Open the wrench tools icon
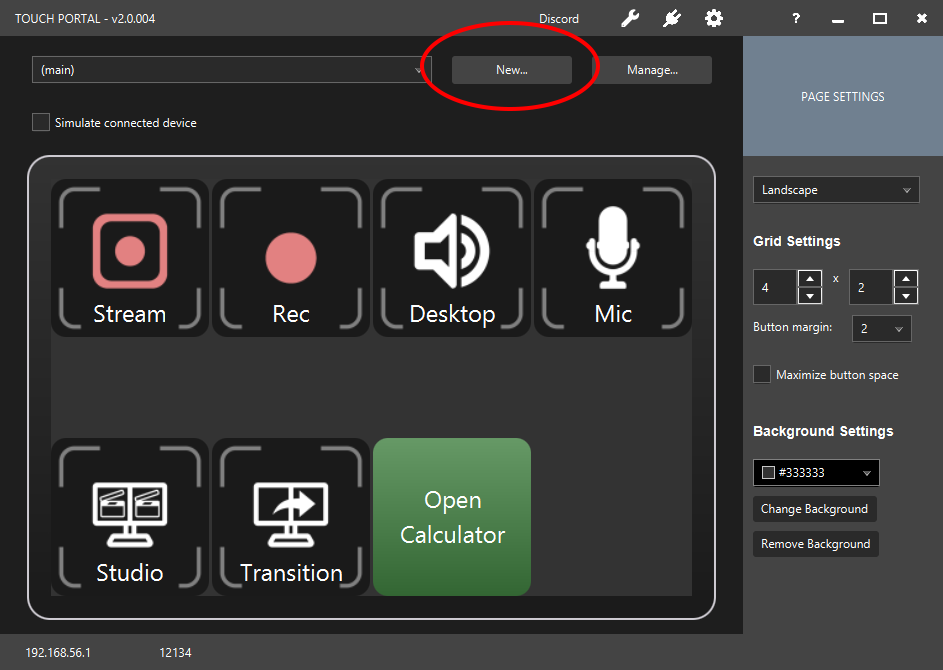943x670 pixels. click(x=630, y=18)
